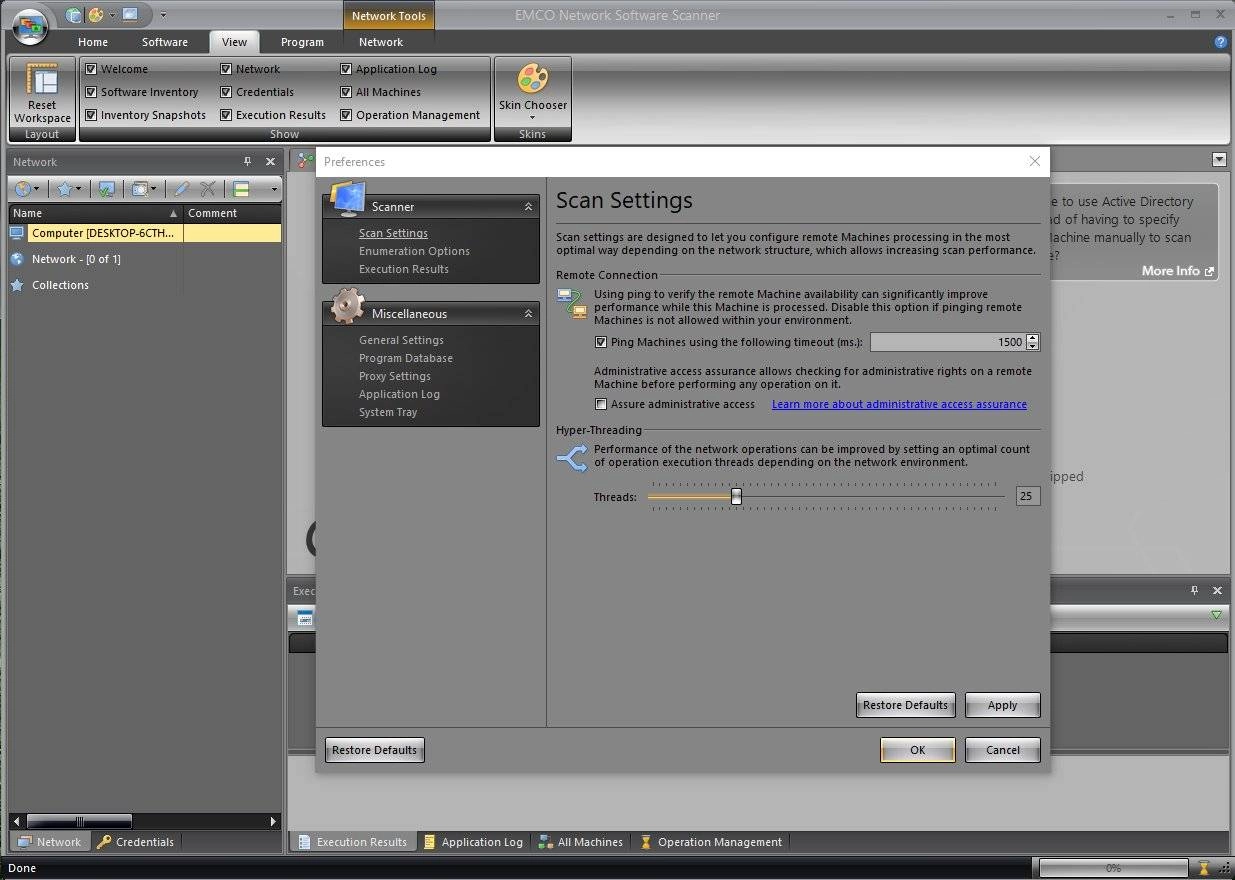1235x880 pixels.
Task: Open the Skin Chooser palette
Action: tap(532, 79)
